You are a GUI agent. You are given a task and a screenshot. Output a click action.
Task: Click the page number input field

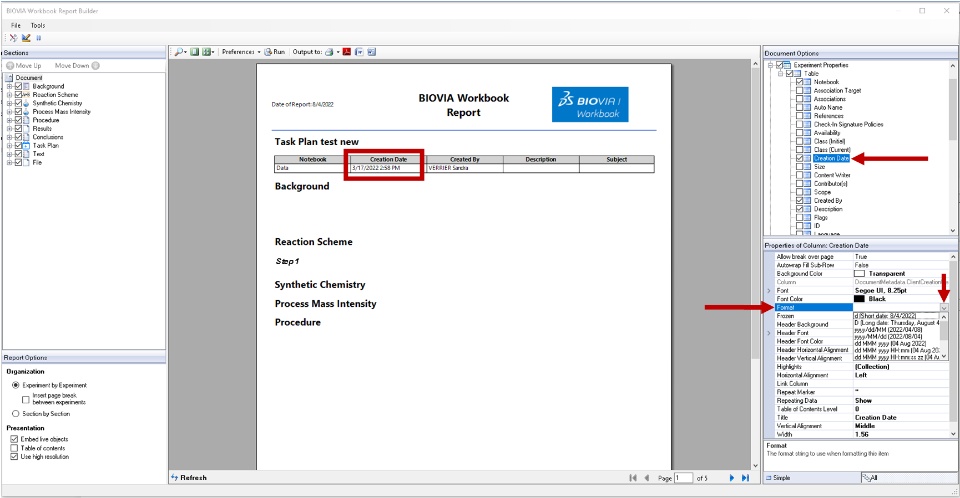[x=684, y=478]
